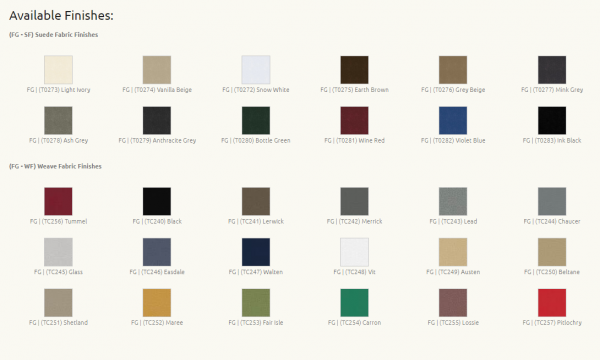Click the label 'FG | (TC250) Beltane'
Screen dimensions: 600x360
552,272
